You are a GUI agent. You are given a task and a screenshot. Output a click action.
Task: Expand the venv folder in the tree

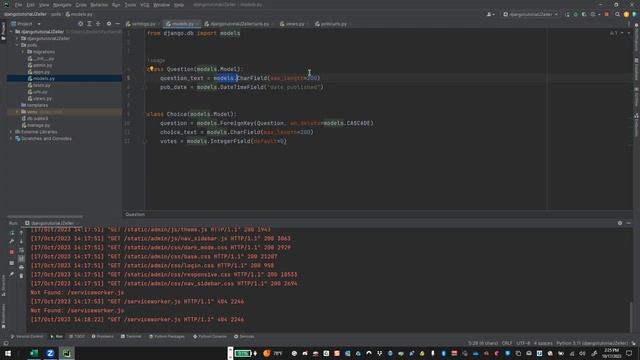point(17,112)
